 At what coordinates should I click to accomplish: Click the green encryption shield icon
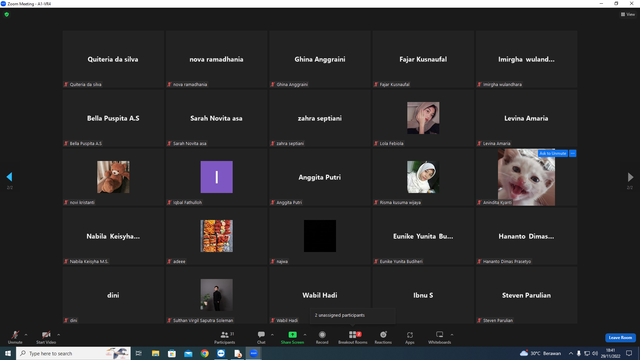click(x=7, y=14)
